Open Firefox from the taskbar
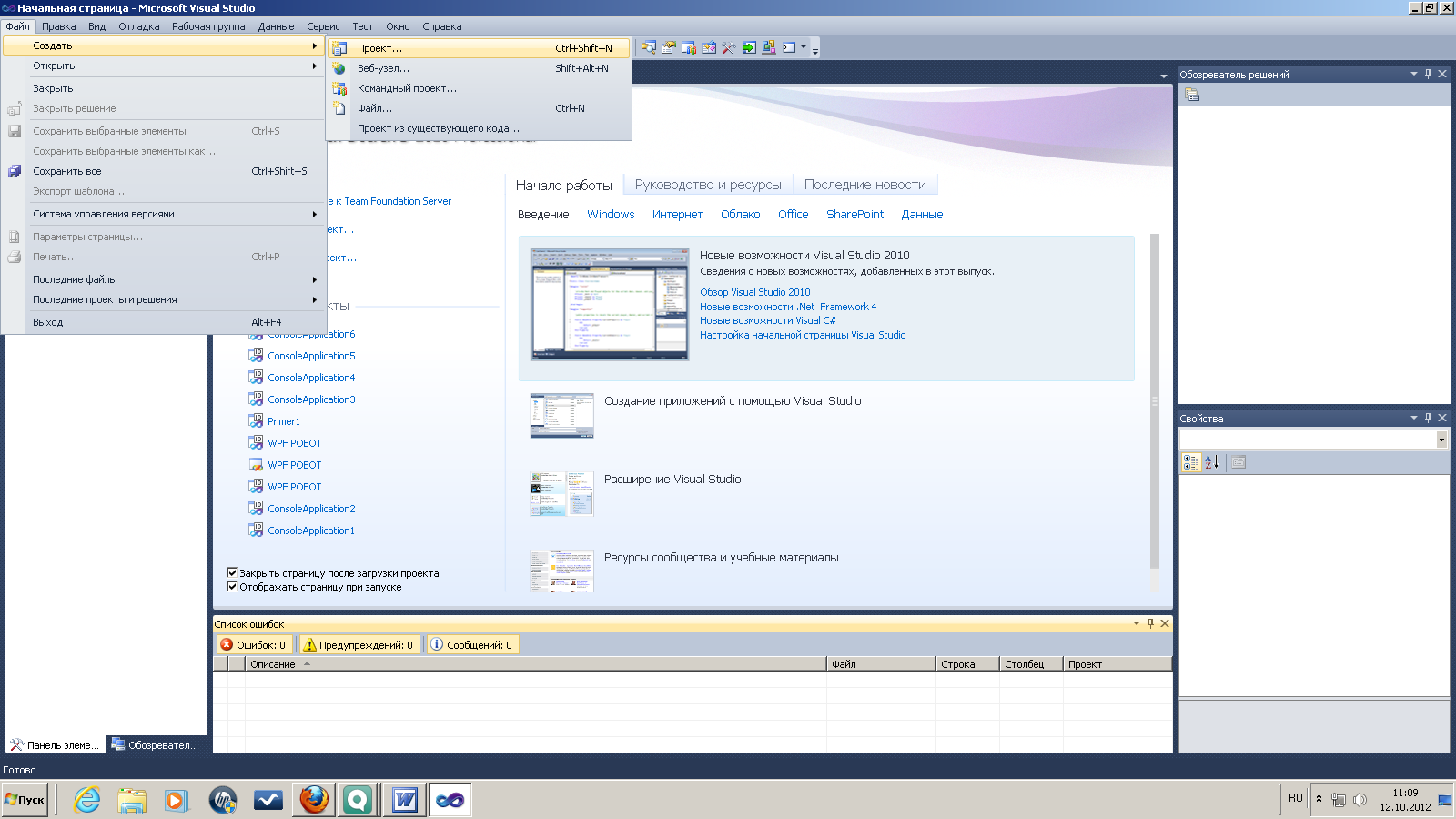Screen dimensions: 1456x819 coord(314,800)
